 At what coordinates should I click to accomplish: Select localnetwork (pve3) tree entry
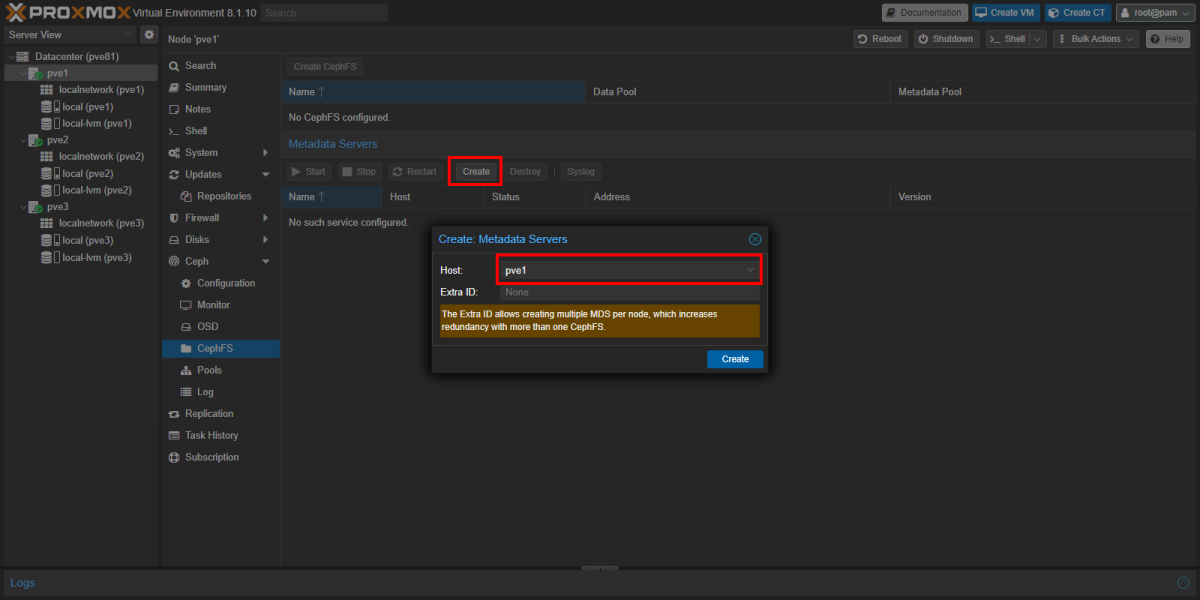pyautogui.click(x=101, y=223)
